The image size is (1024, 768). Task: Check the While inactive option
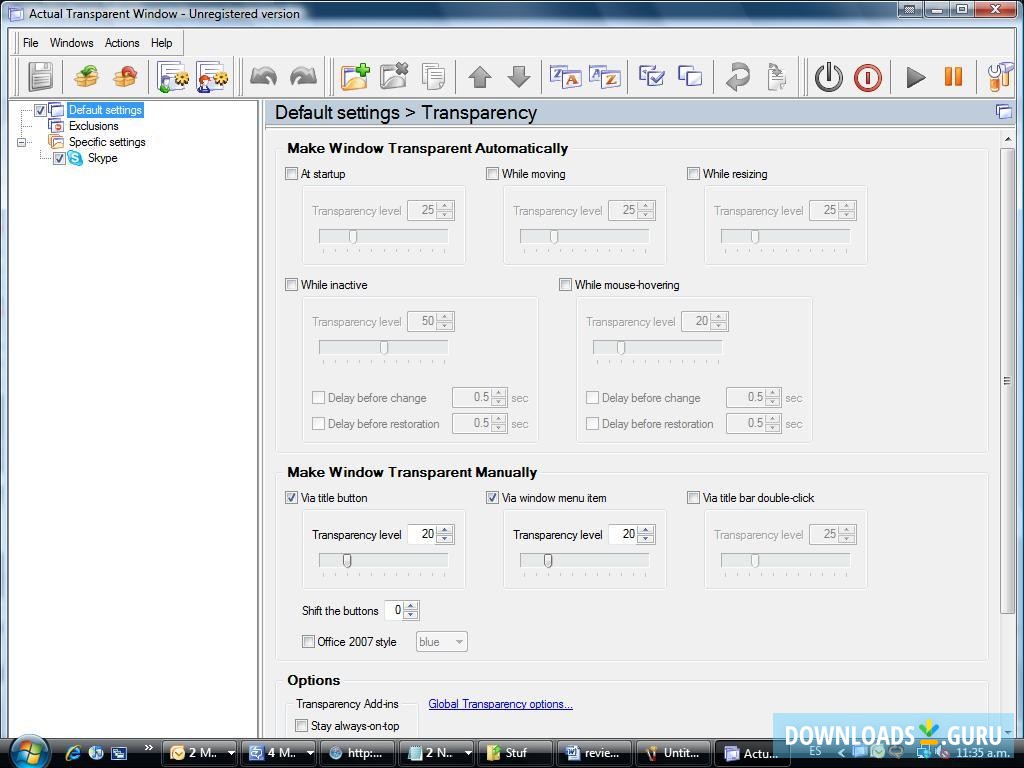click(291, 284)
